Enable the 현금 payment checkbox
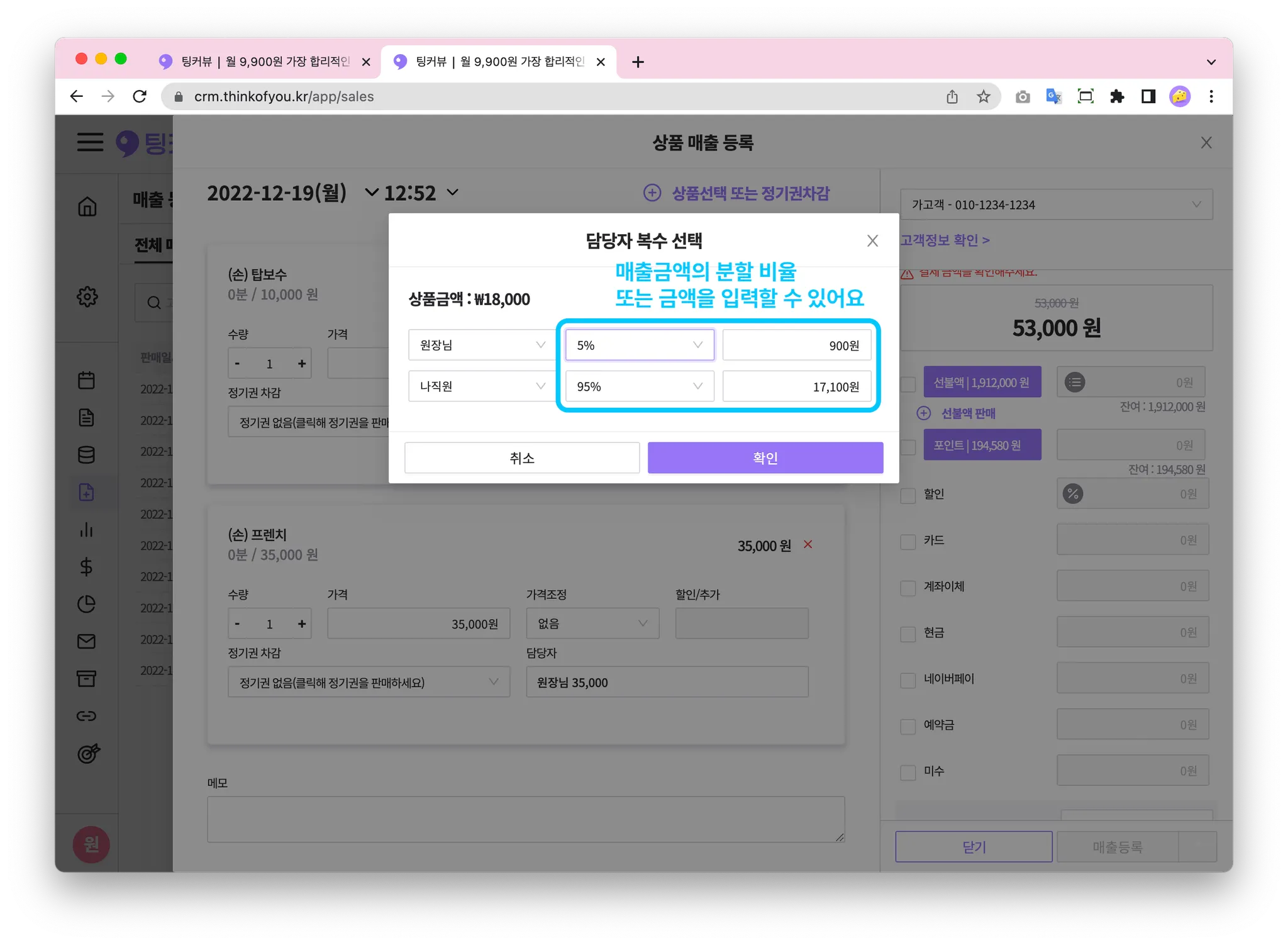The image size is (1288, 945). pyautogui.click(x=908, y=634)
